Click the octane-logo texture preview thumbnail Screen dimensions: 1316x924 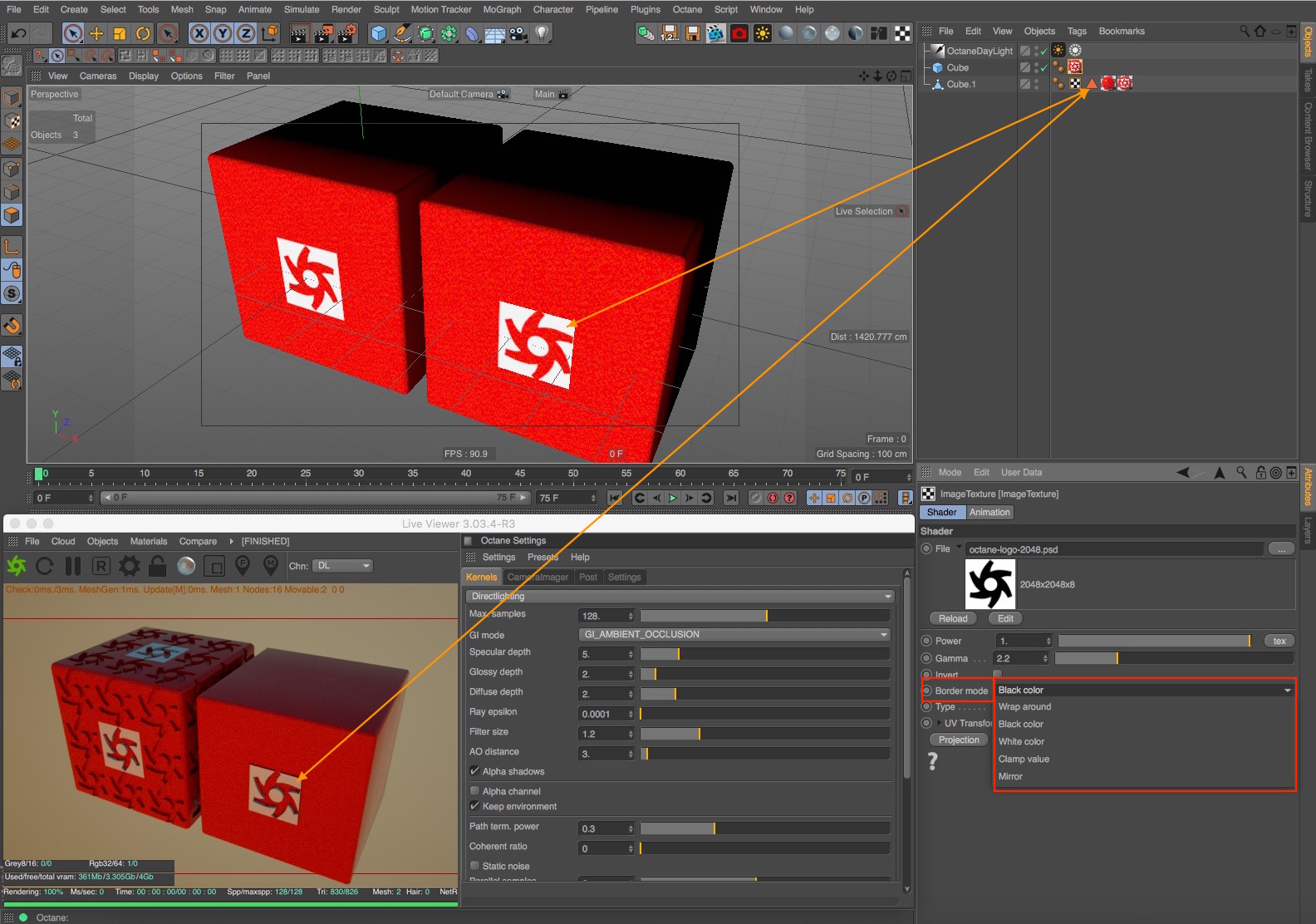click(x=990, y=584)
